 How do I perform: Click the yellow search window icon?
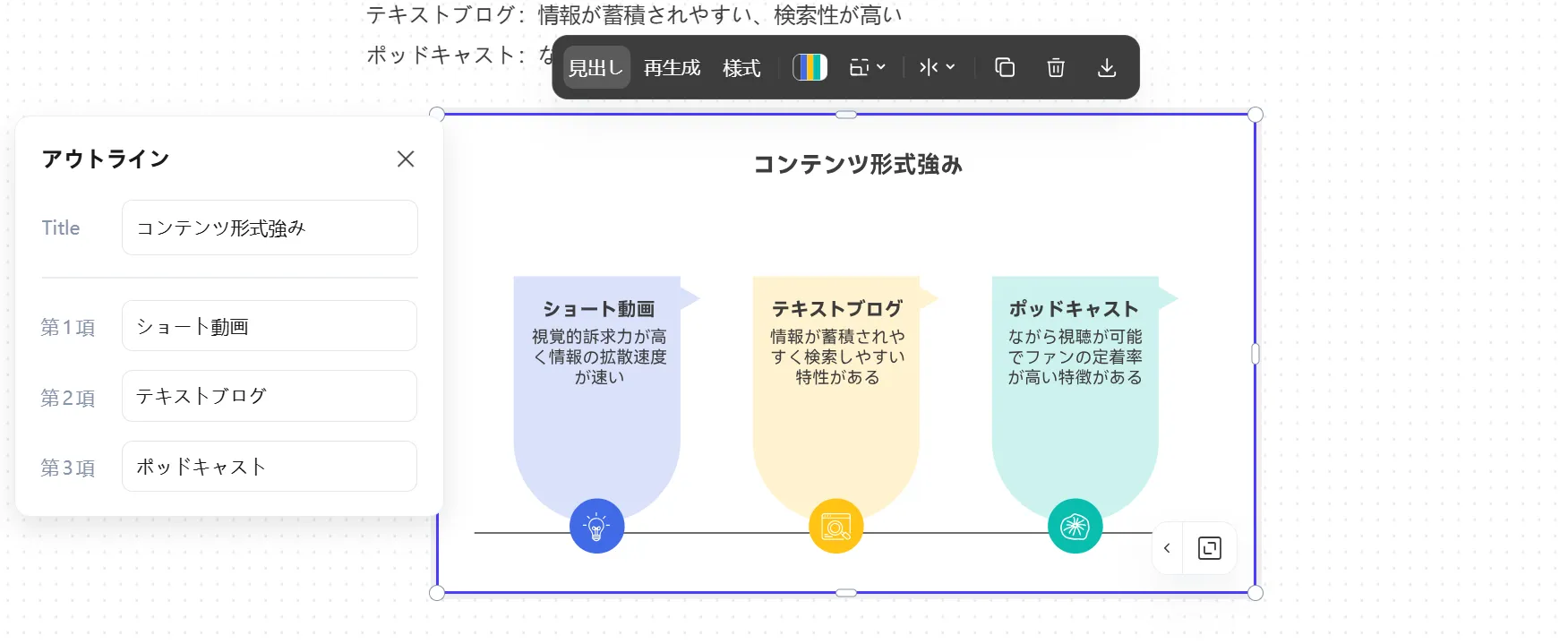pyautogui.click(x=835, y=526)
